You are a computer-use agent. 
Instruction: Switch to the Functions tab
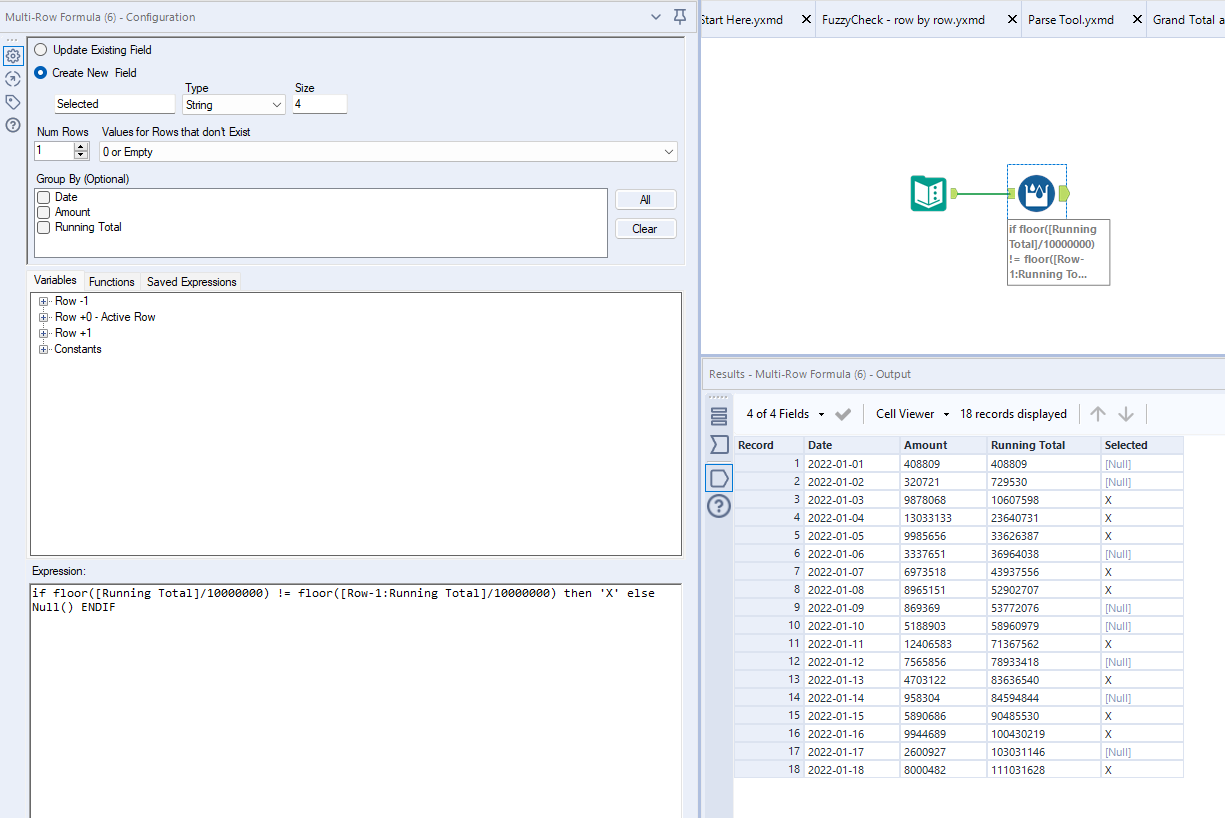tap(111, 282)
